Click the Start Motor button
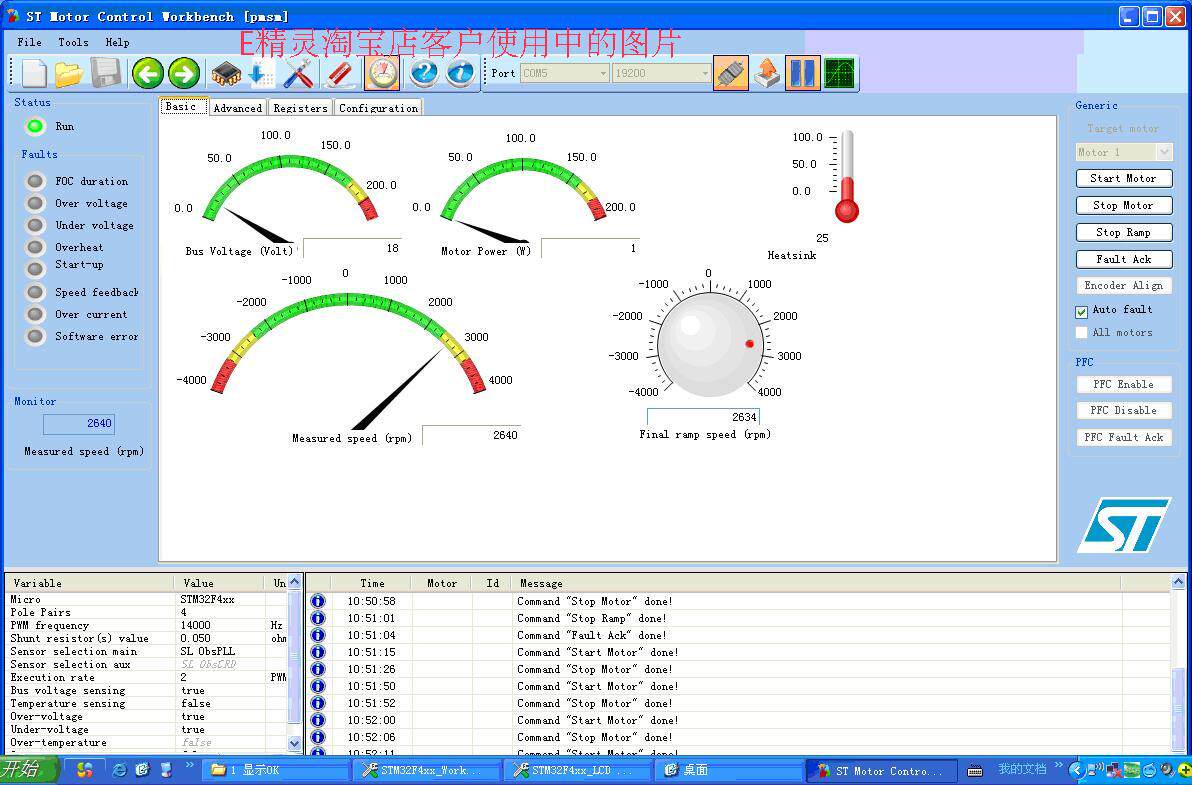This screenshot has height=785, width=1192. click(1124, 179)
